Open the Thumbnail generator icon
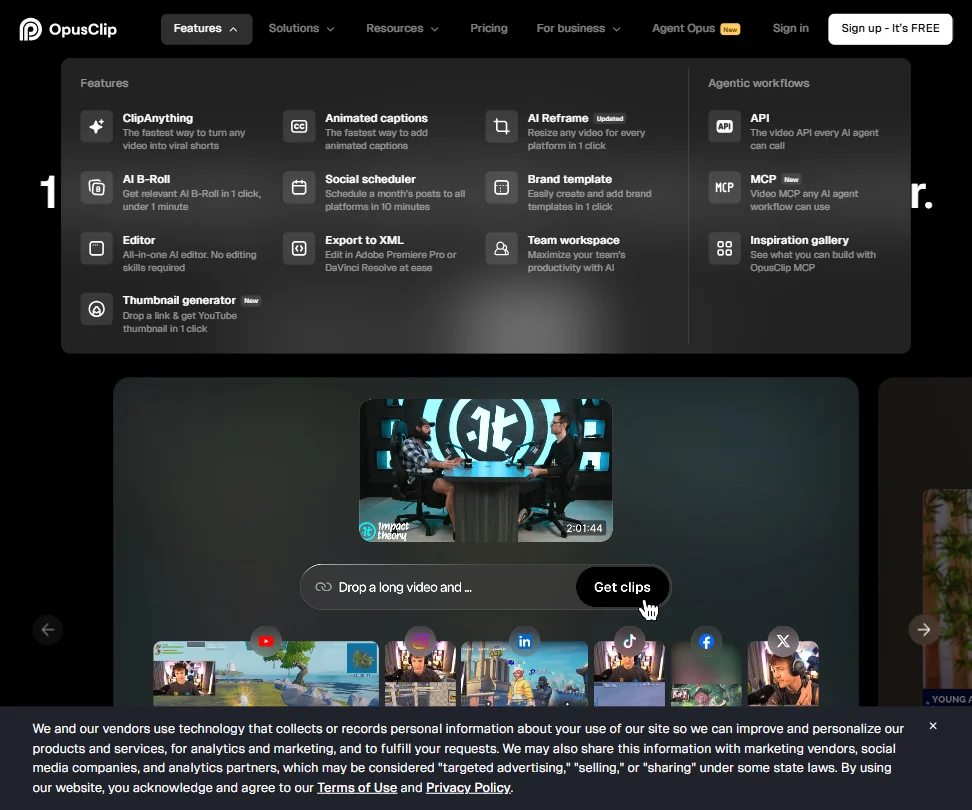This screenshot has width=972, height=810. pyautogui.click(x=97, y=309)
